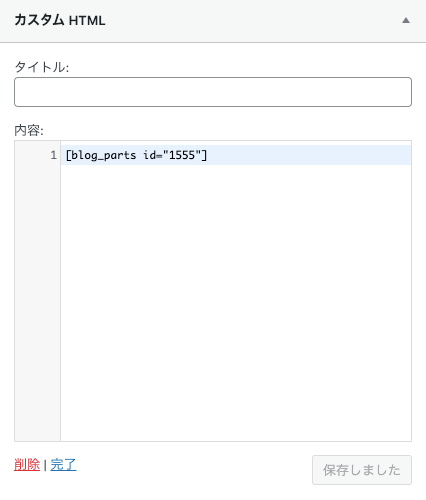Click the closing bracket of the shortcode

[x=204, y=155]
